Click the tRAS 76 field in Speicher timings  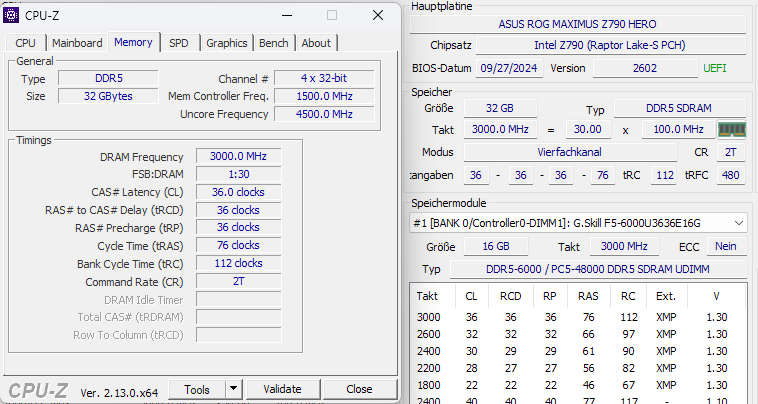click(x=602, y=175)
